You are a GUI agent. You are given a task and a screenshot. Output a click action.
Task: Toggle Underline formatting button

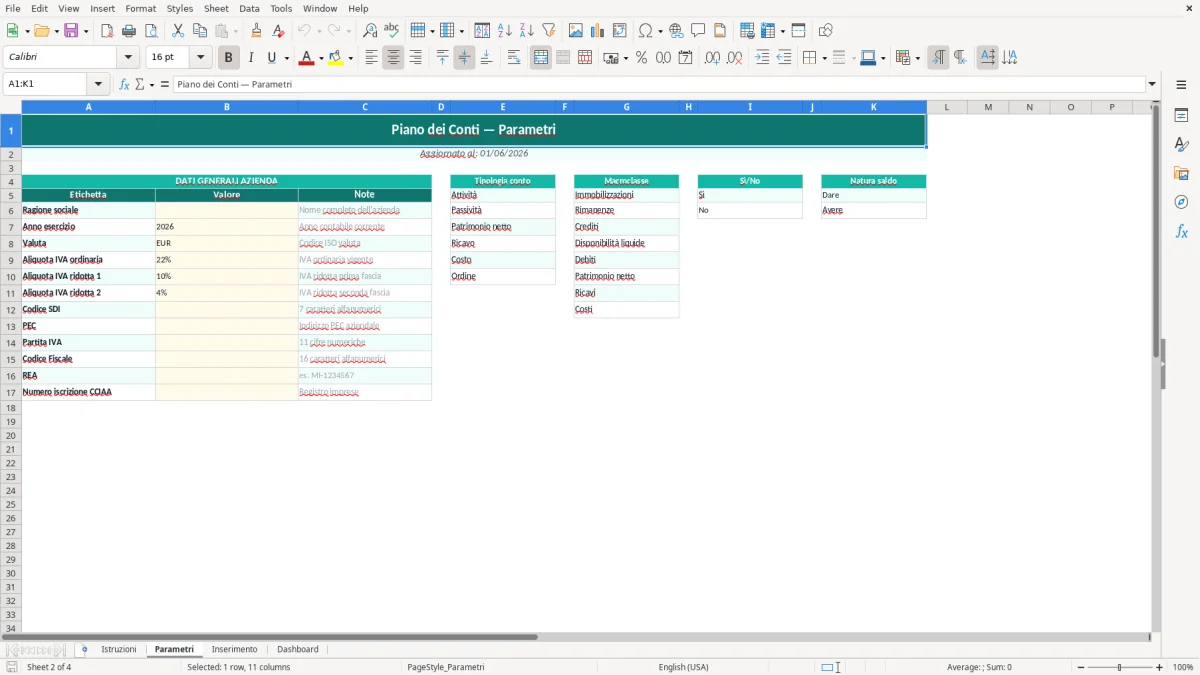[x=271, y=58]
